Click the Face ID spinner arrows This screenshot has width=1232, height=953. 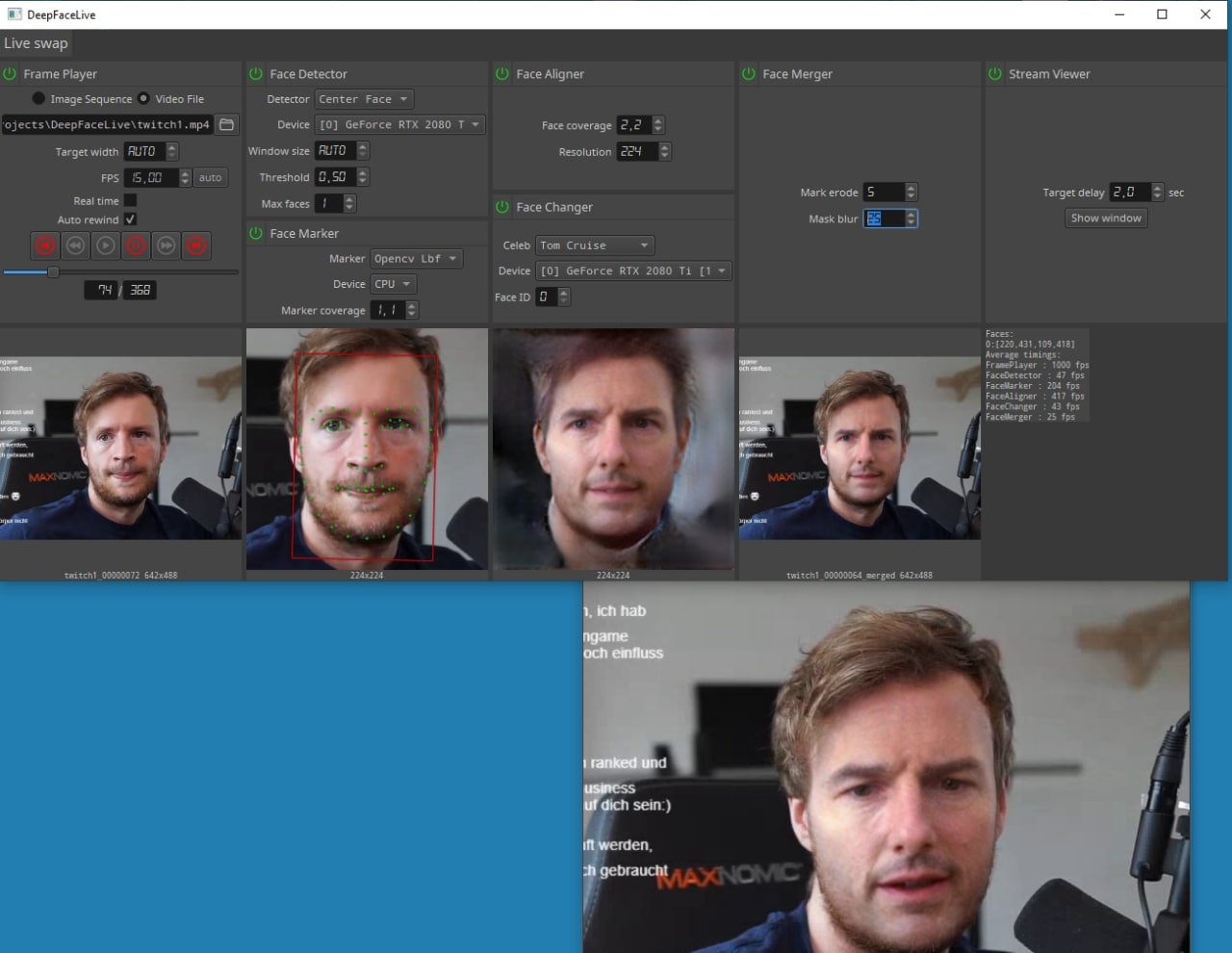tap(564, 296)
